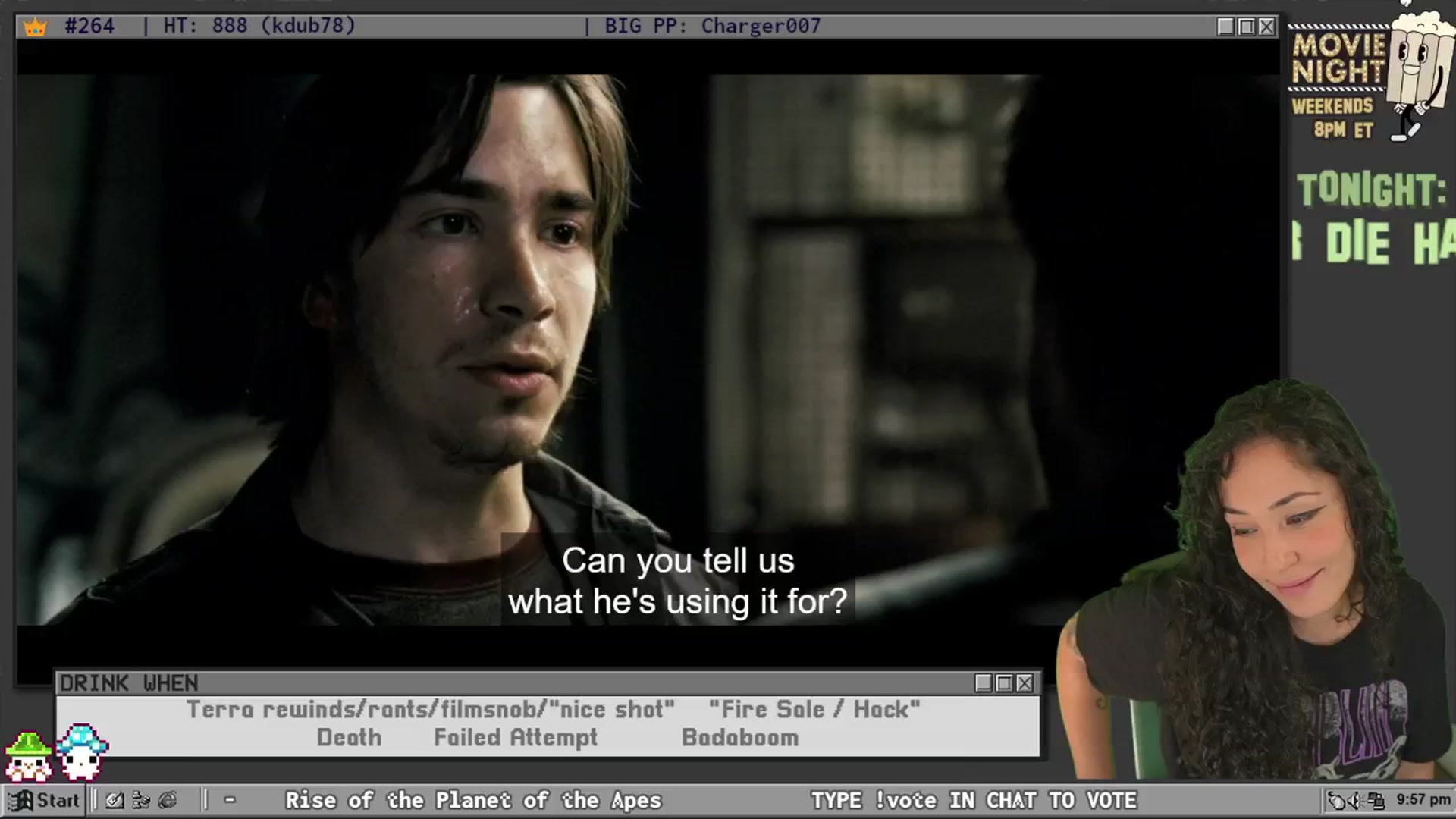This screenshot has width=1456, height=819.
Task: Click the dash item on the taskbar
Action: click(230, 800)
